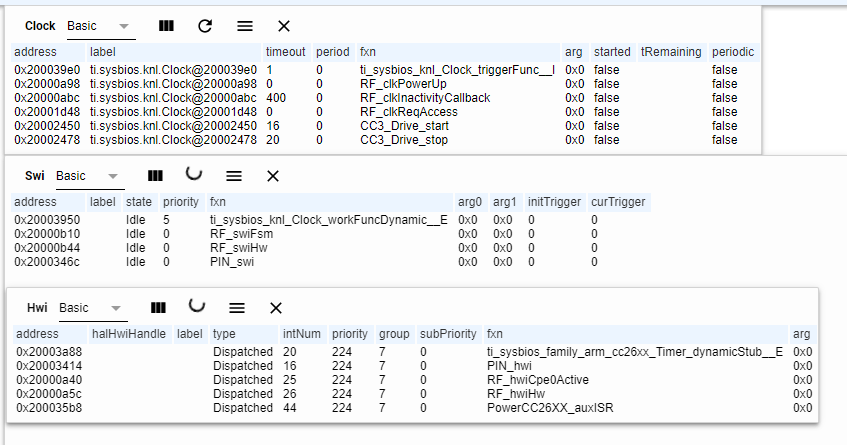Close the Swi panel
The width and height of the screenshot is (847, 445).
(x=272, y=176)
